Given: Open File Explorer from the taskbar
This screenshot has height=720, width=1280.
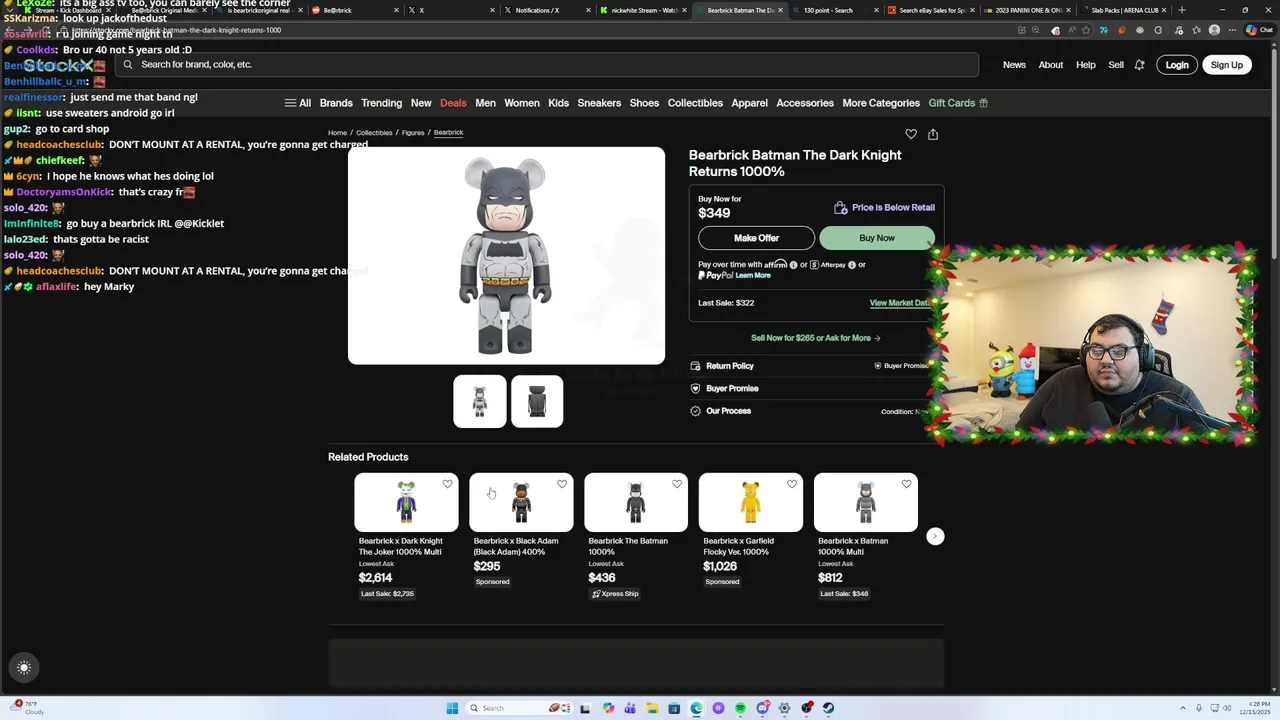Looking at the screenshot, I should [x=652, y=708].
